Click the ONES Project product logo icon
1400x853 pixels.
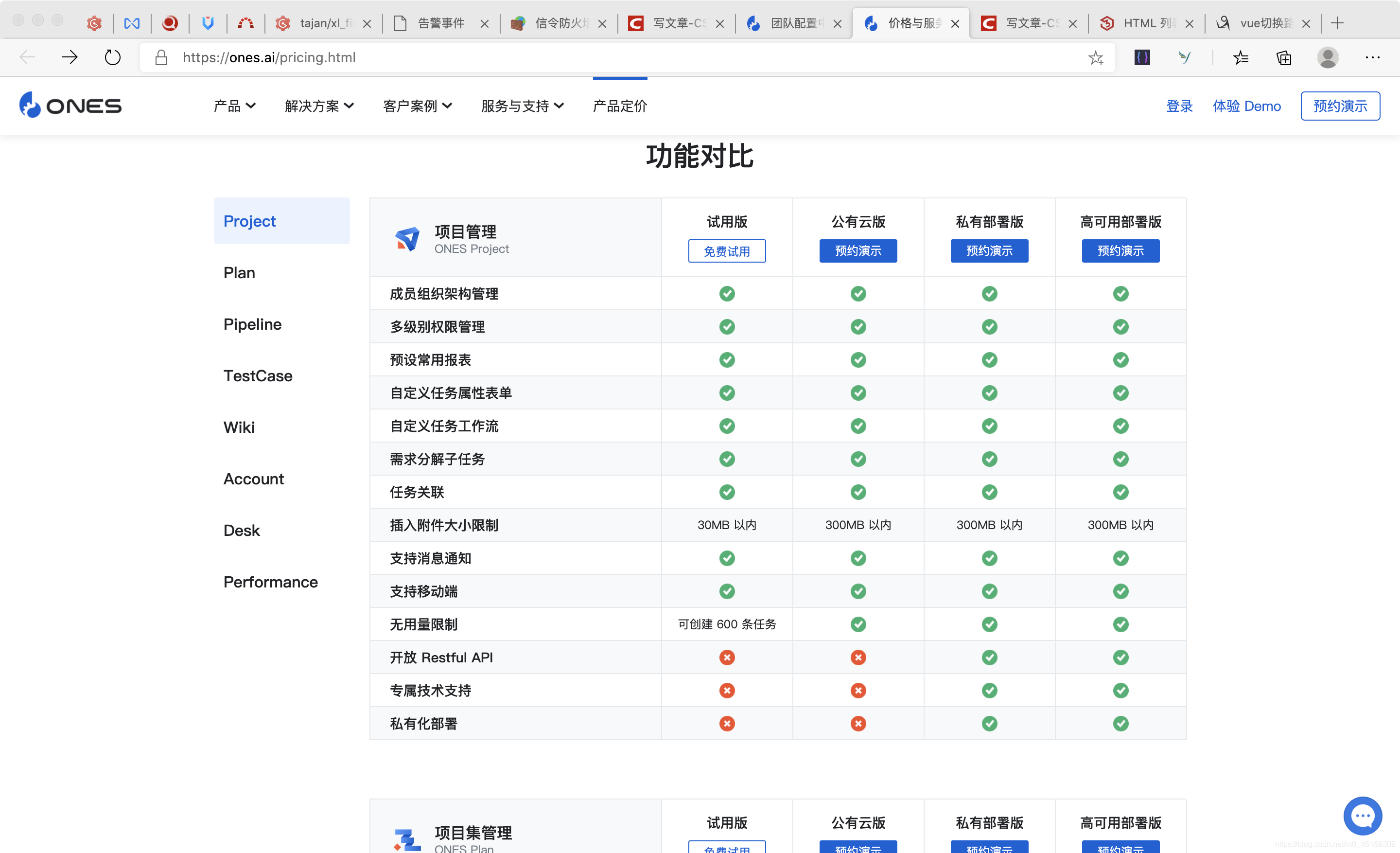[407, 239]
